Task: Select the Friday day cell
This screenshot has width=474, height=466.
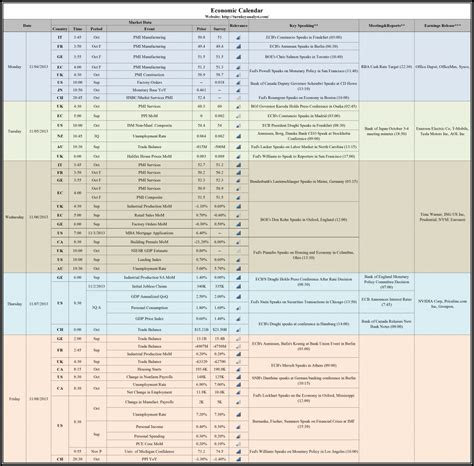Action: (x=15, y=399)
